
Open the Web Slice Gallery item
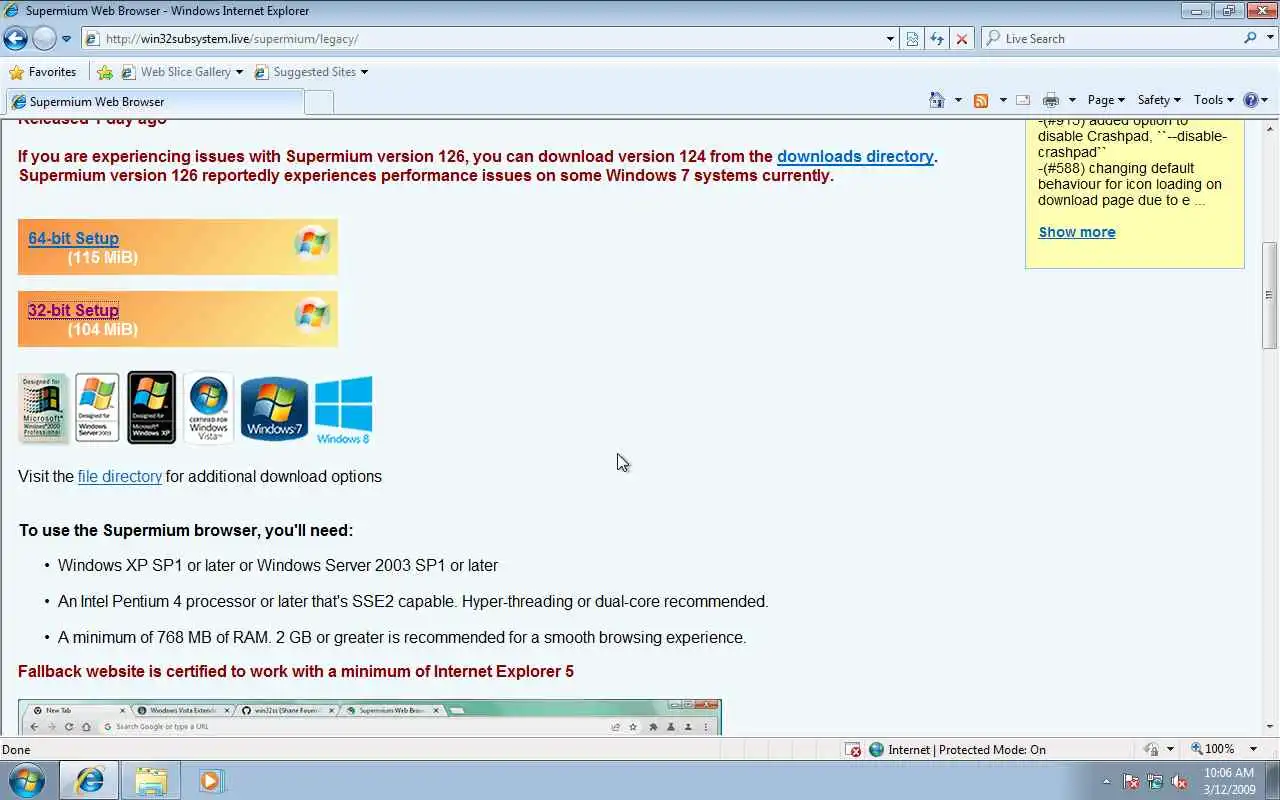(x=181, y=72)
